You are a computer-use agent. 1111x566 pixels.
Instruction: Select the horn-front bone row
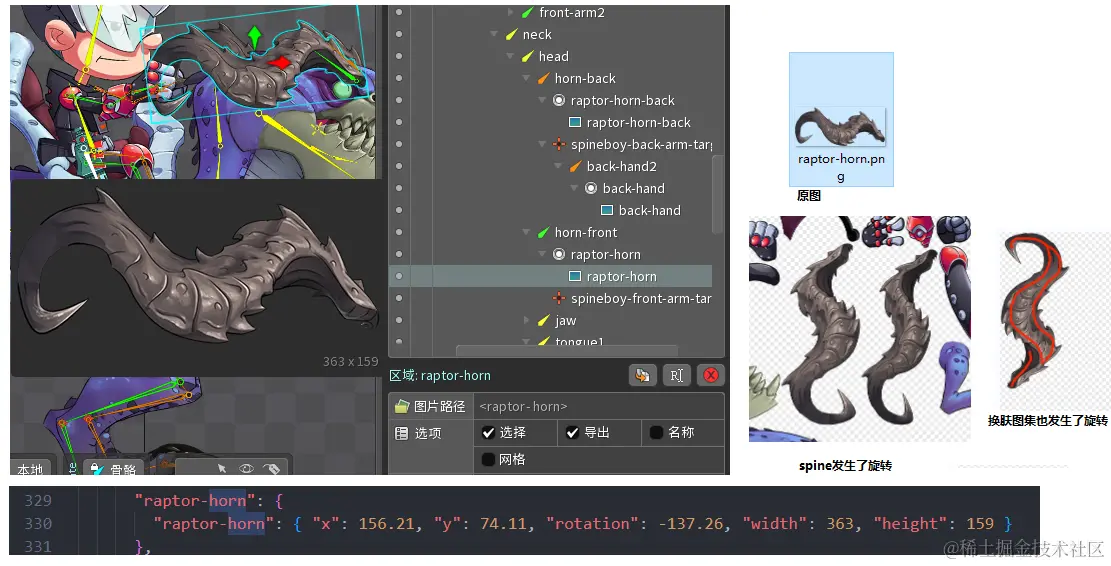click(x=551, y=232)
